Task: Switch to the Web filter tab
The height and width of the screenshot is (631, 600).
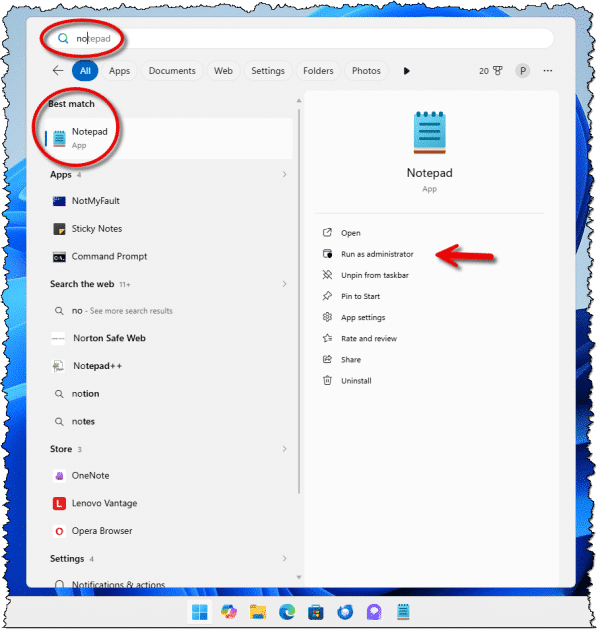Action: click(x=223, y=71)
